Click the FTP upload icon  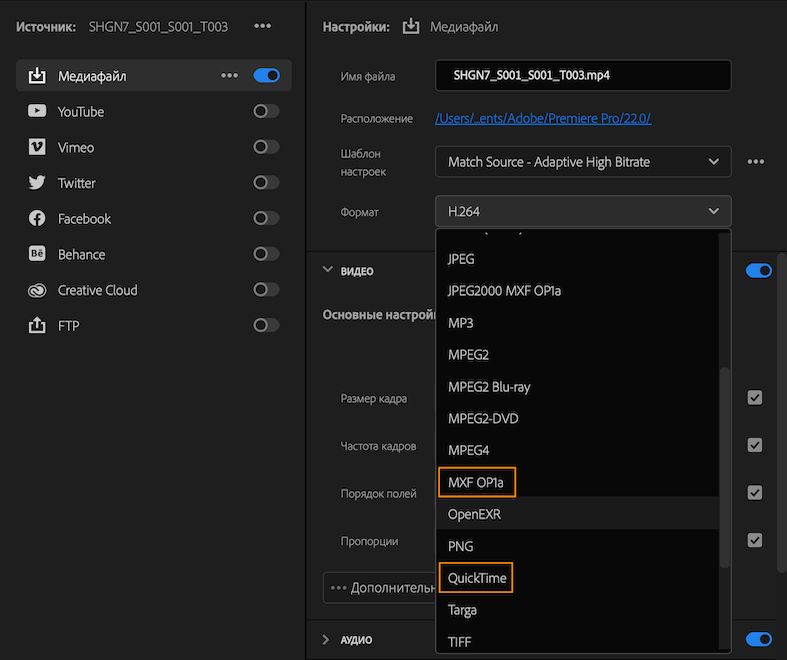click(37, 325)
